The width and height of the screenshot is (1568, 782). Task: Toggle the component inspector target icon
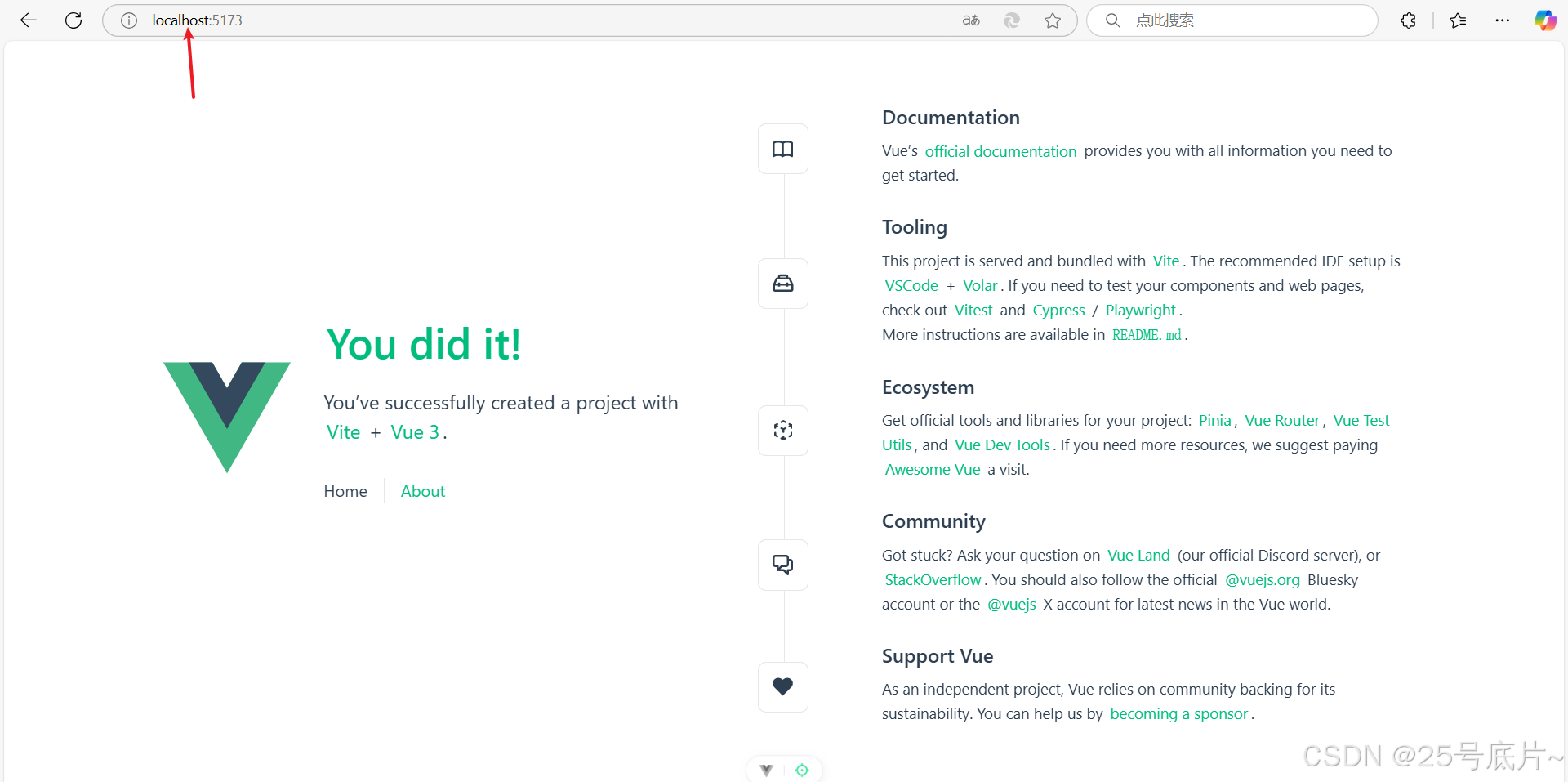[x=802, y=770]
